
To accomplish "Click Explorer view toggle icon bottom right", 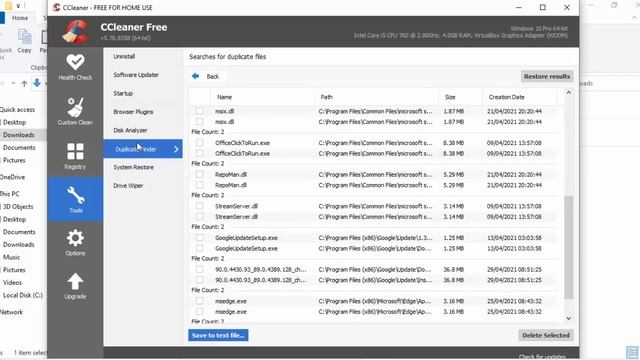I will (x=632, y=352).
